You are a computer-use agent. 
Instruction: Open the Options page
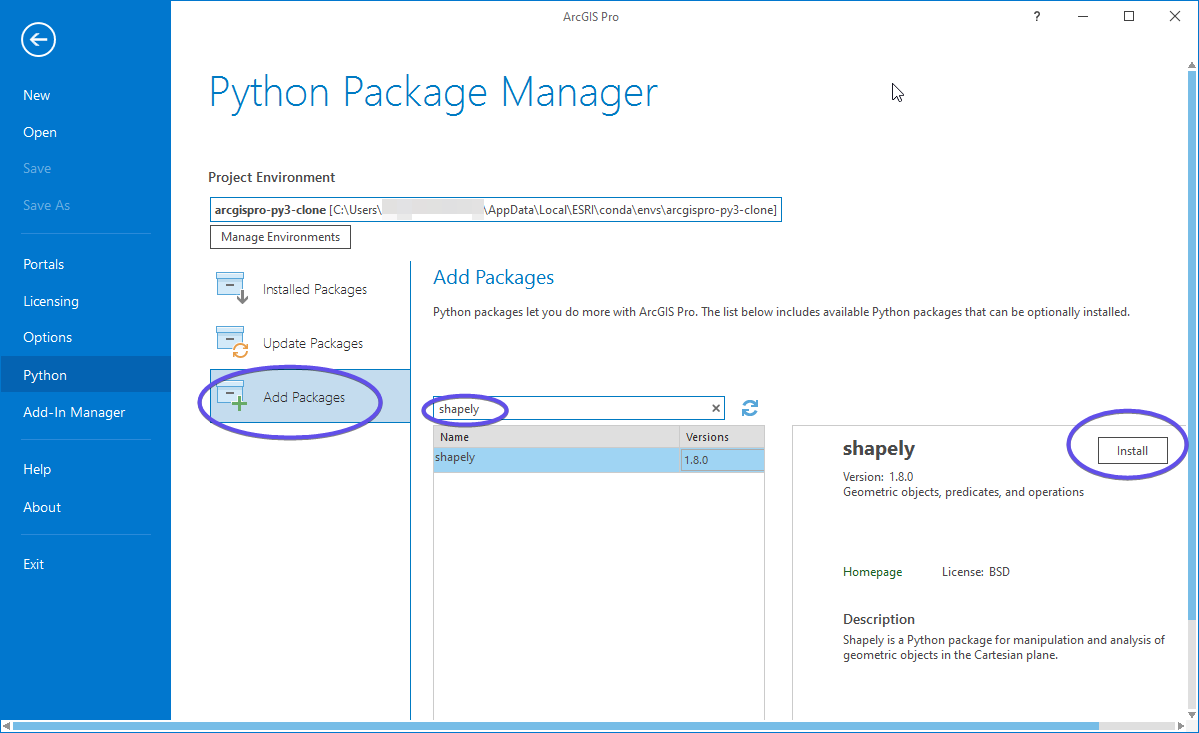[x=47, y=337]
